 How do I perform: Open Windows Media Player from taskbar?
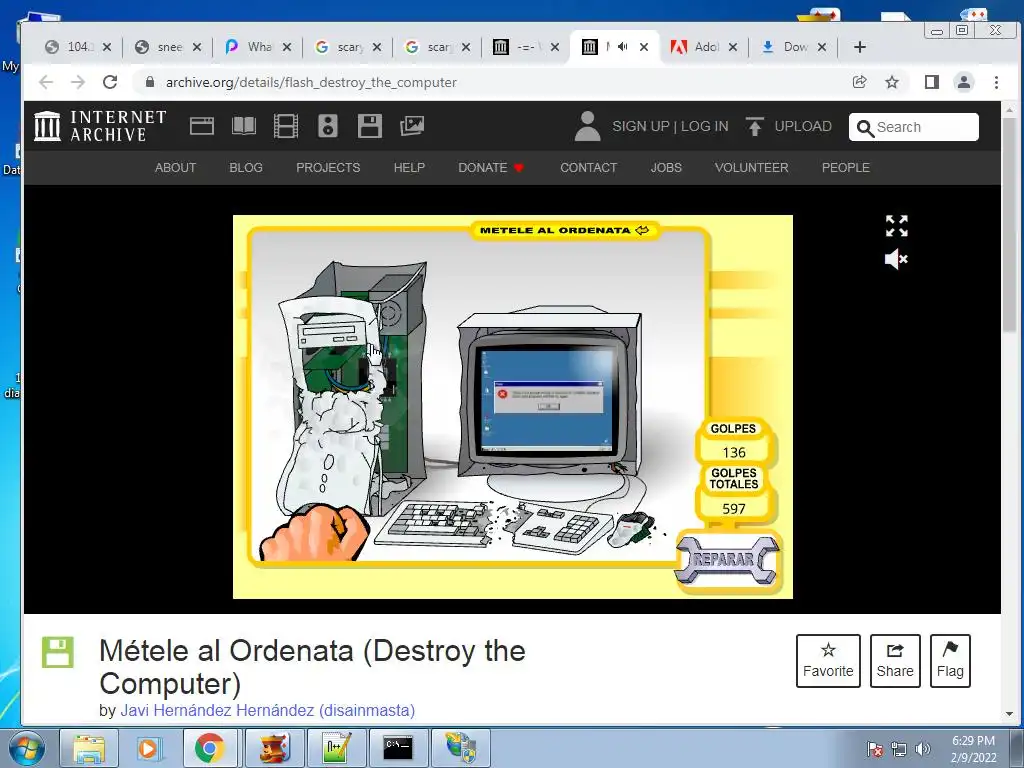pyautogui.click(x=148, y=748)
